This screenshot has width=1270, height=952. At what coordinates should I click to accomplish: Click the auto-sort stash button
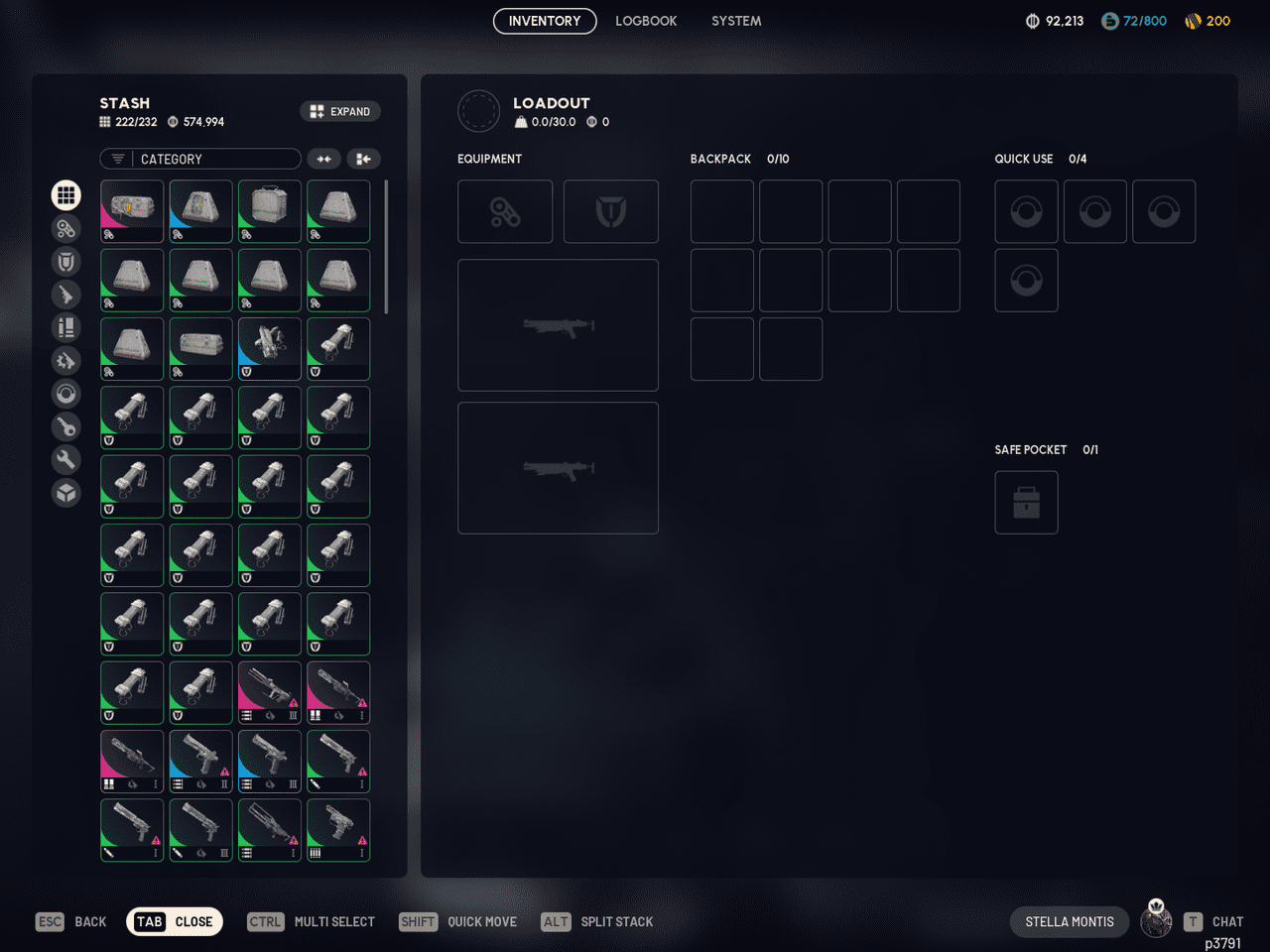coord(364,159)
